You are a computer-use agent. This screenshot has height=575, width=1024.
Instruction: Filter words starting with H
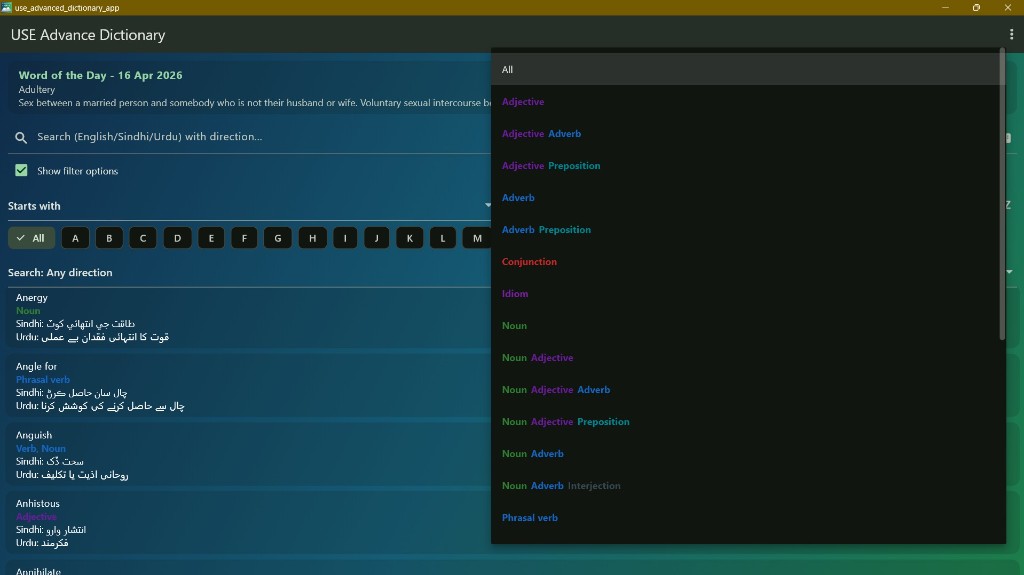click(x=313, y=238)
